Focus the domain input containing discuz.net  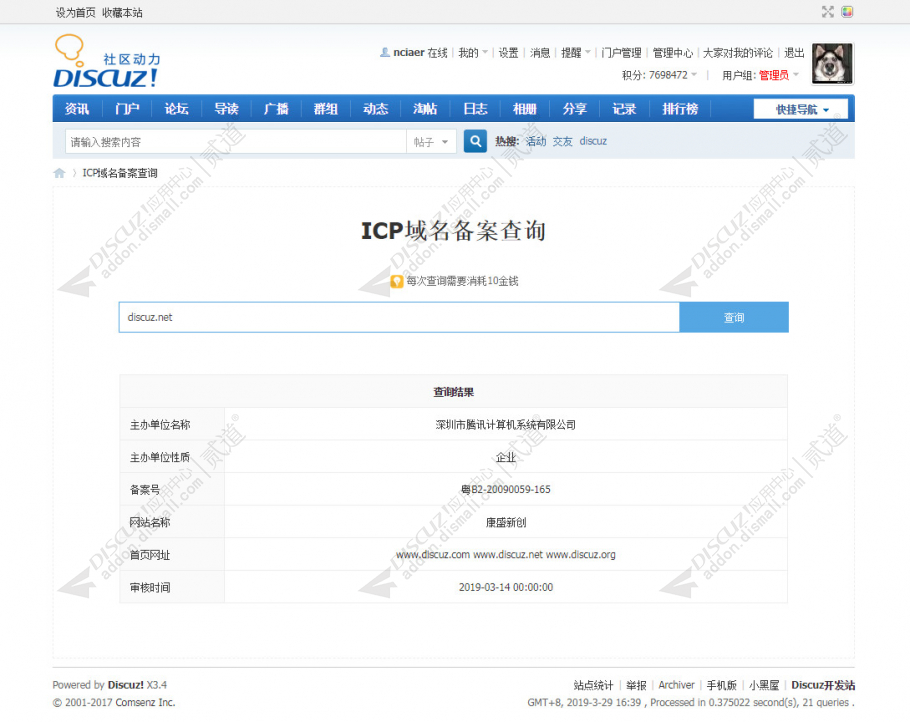pyautogui.click(x=399, y=317)
